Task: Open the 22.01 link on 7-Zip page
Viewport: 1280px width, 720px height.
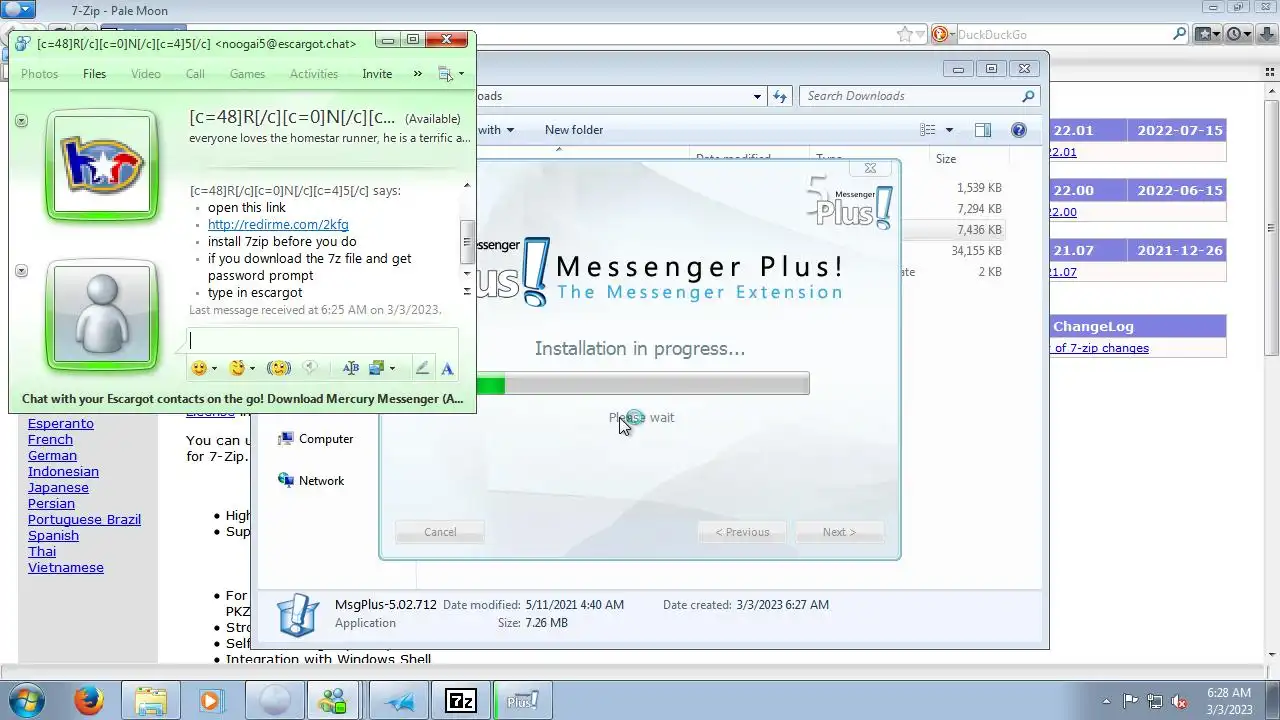Action: click(1062, 152)
